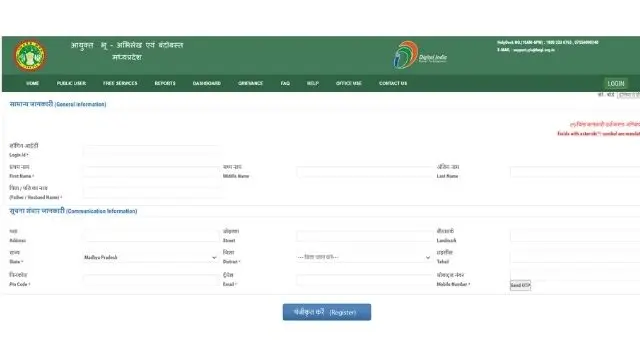The height and width of the screenshot is (360, 640).
Task: Open the REPORTS menu
Action: (x=165, y=83)
